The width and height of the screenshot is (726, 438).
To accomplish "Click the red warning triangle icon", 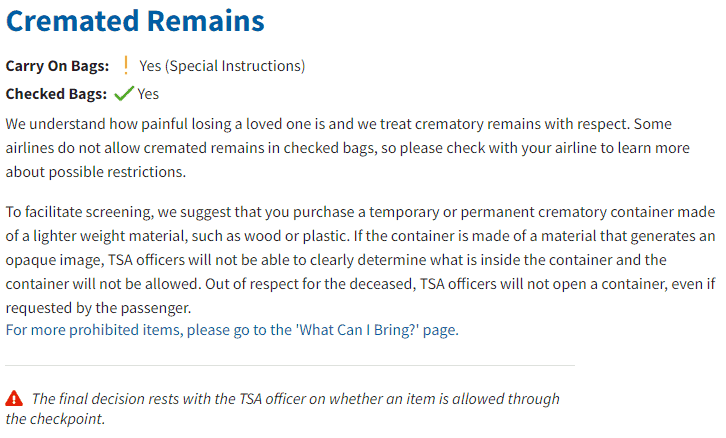I will pos(14,398).
